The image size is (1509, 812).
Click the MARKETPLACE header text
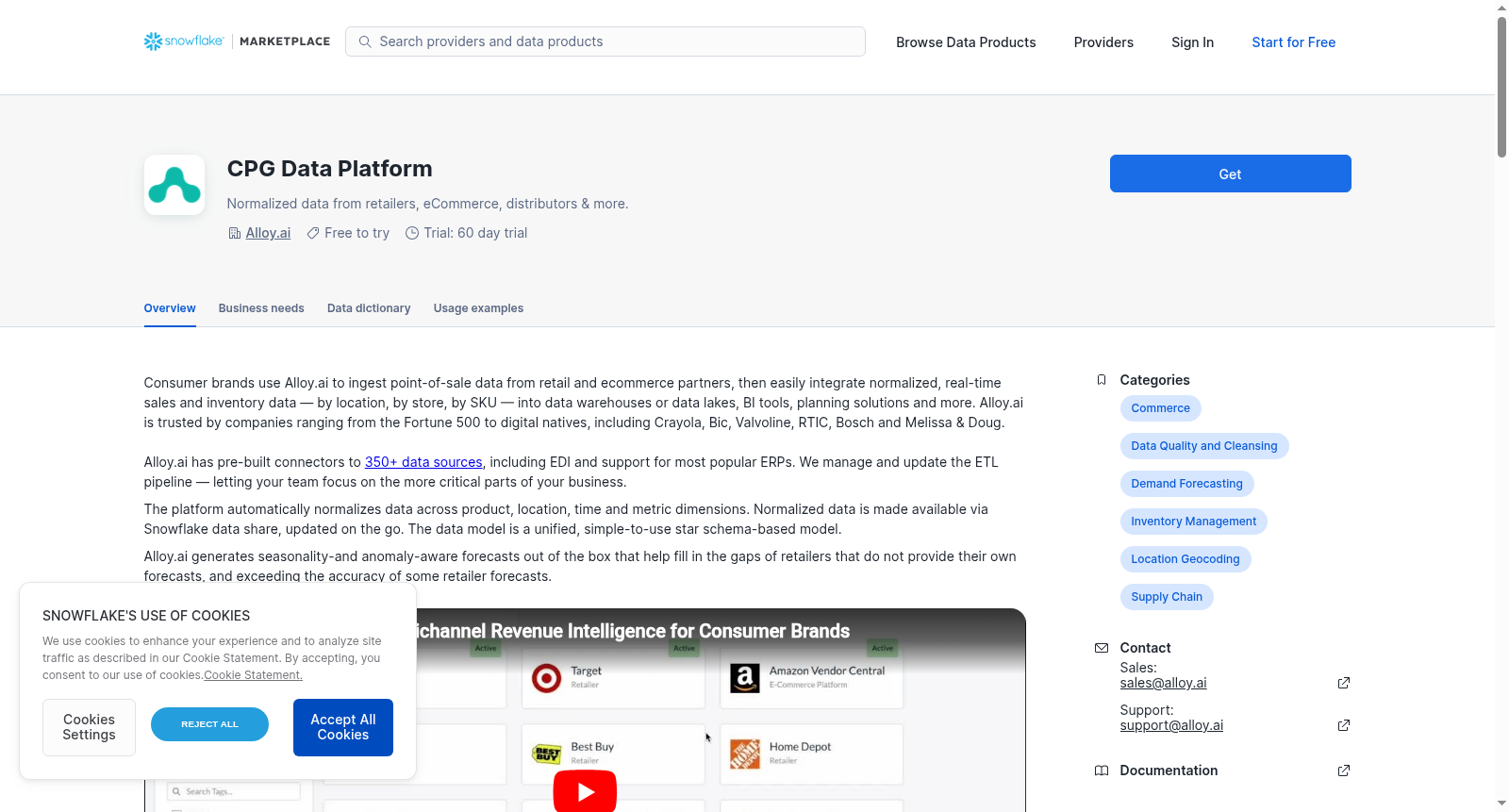pos(285,41)
